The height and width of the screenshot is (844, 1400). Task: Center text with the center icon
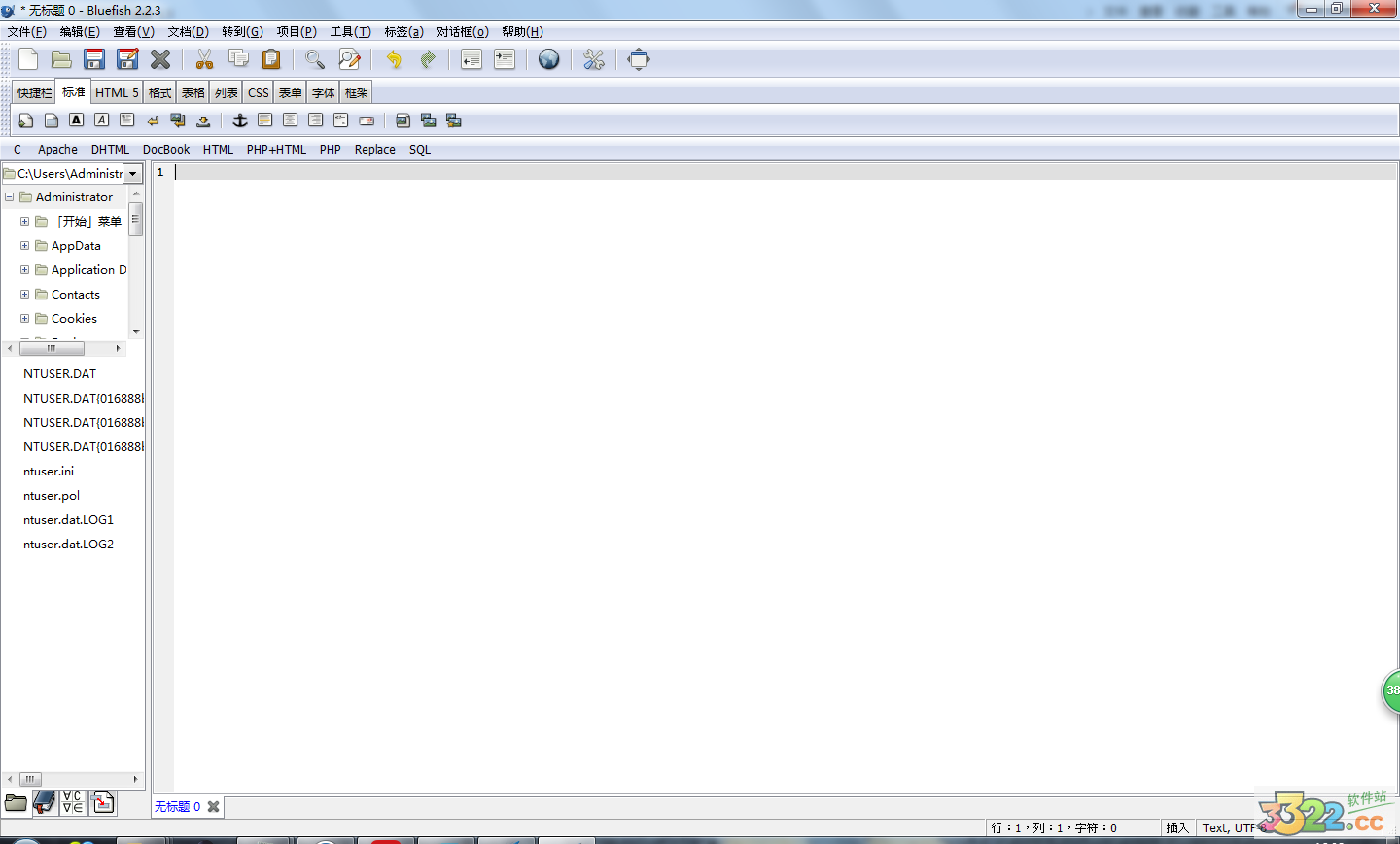[291, 121]
